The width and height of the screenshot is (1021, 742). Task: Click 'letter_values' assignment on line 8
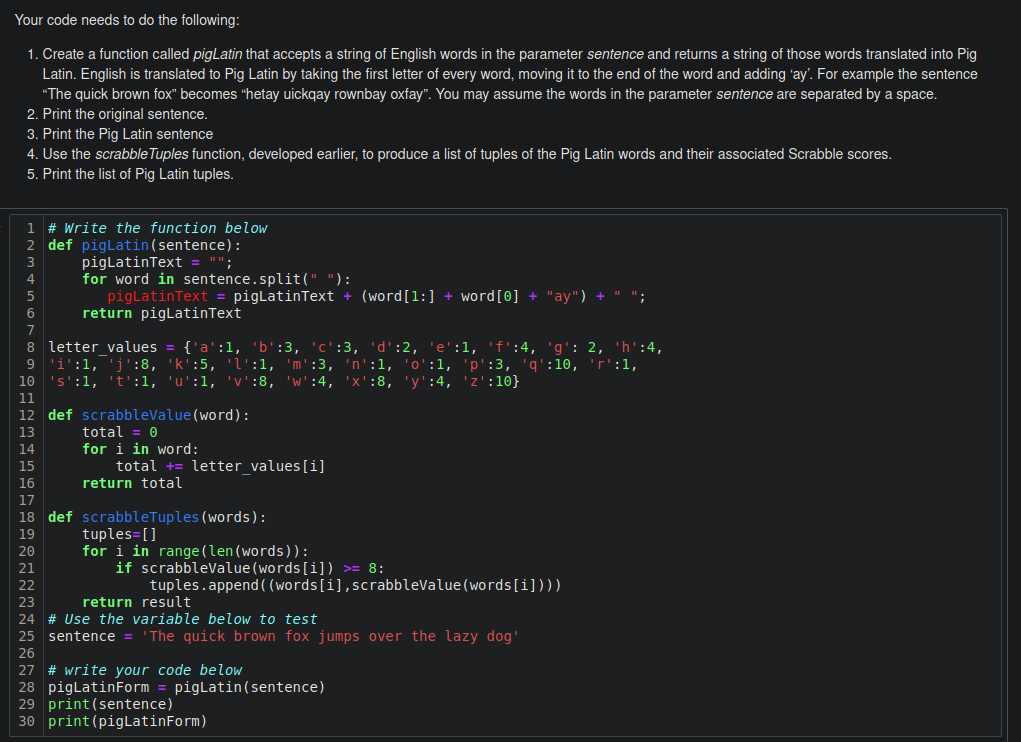coord(356,347)
